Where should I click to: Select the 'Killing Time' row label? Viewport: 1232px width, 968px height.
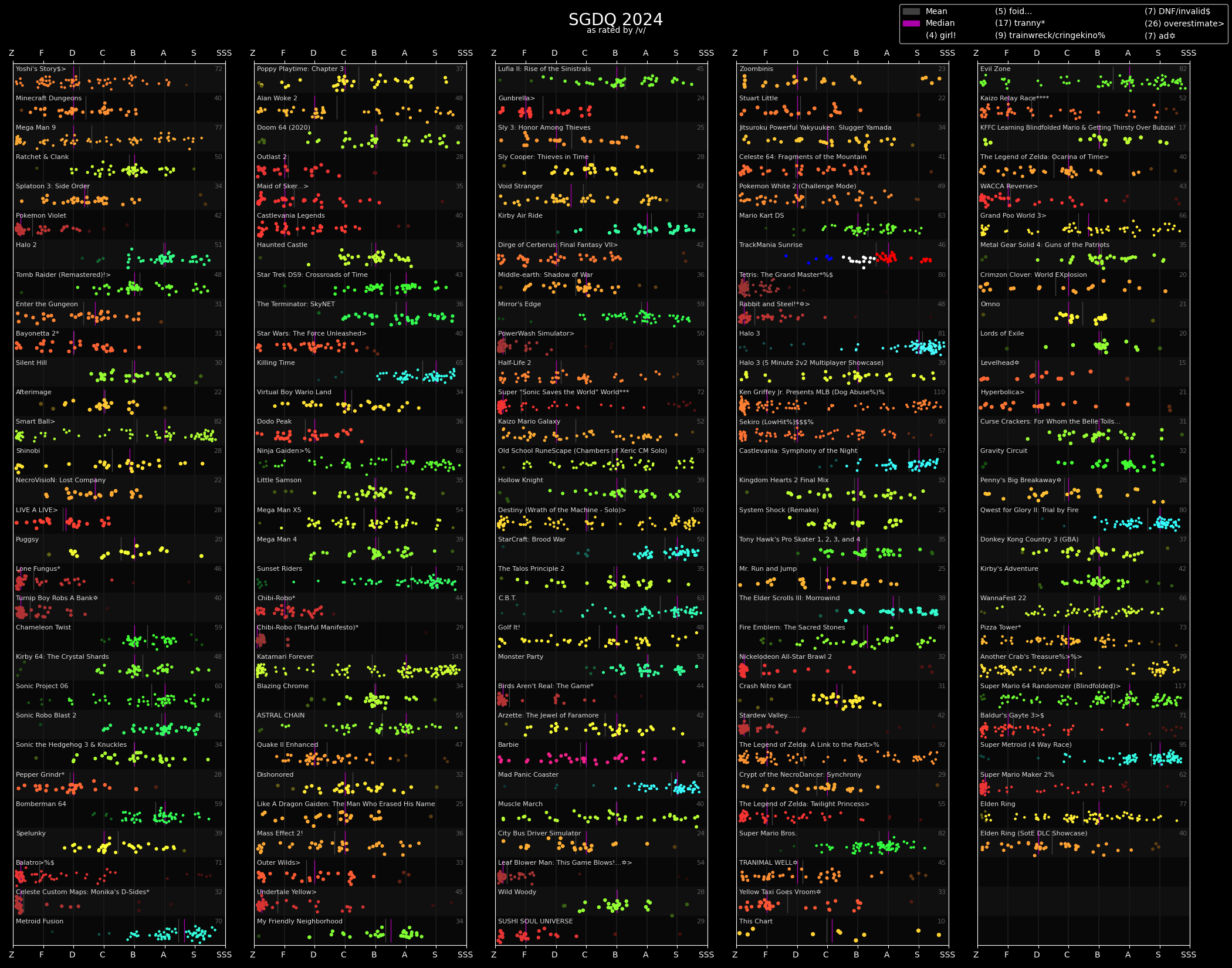(x=276, y=363)
